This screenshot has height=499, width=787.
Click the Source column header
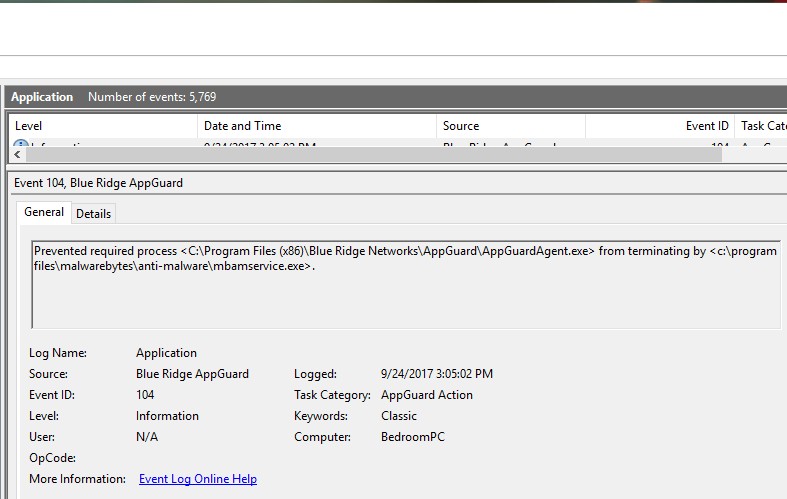point(511,126)
